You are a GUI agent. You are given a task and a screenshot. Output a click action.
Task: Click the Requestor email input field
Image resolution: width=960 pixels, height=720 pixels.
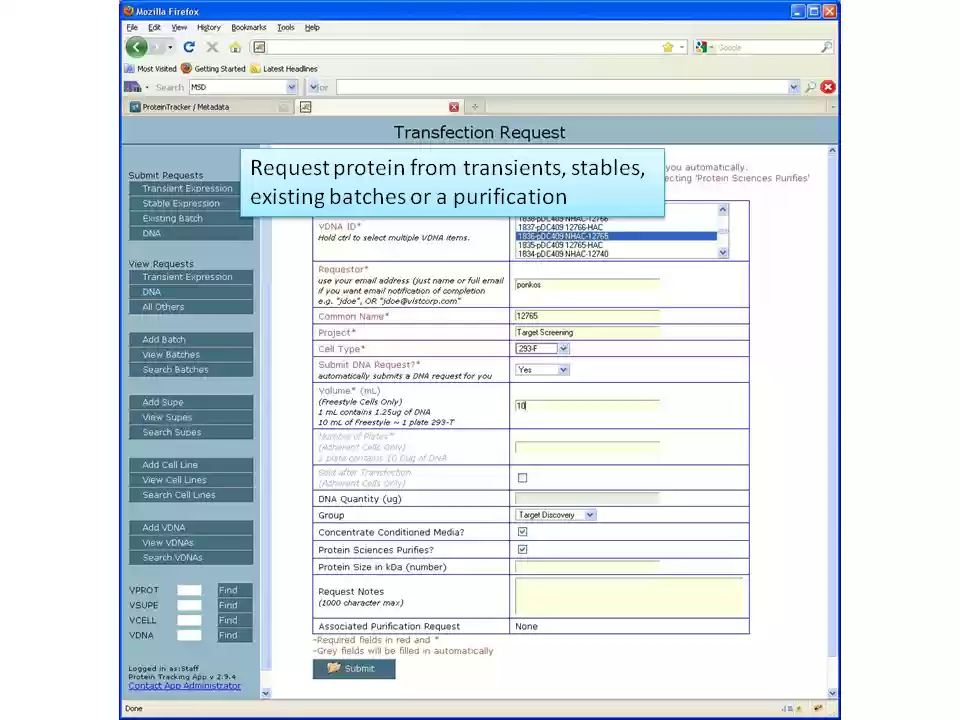click(585, 284)
